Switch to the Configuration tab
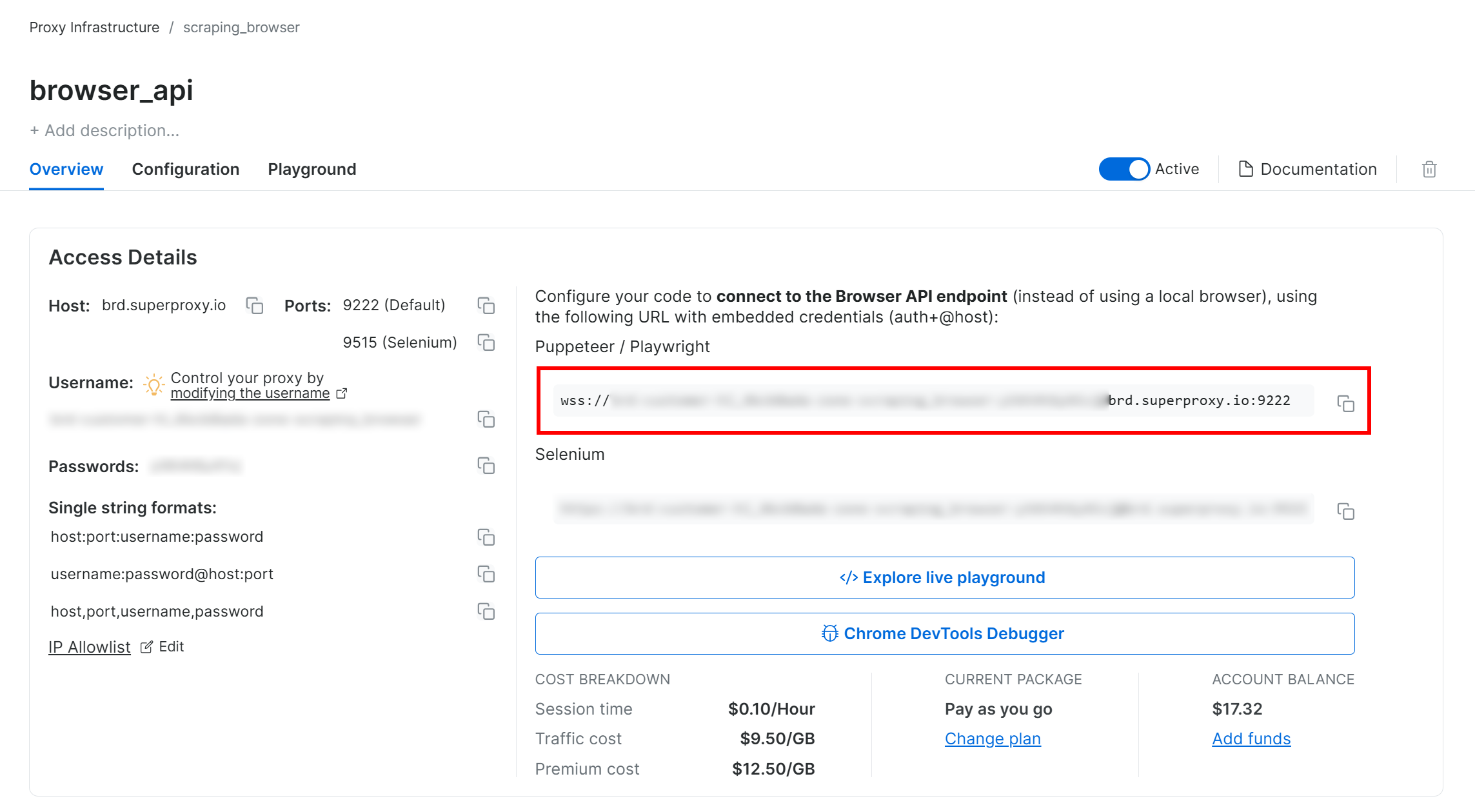The height and width of the screenshot is (812, 1475). point(186,169)
